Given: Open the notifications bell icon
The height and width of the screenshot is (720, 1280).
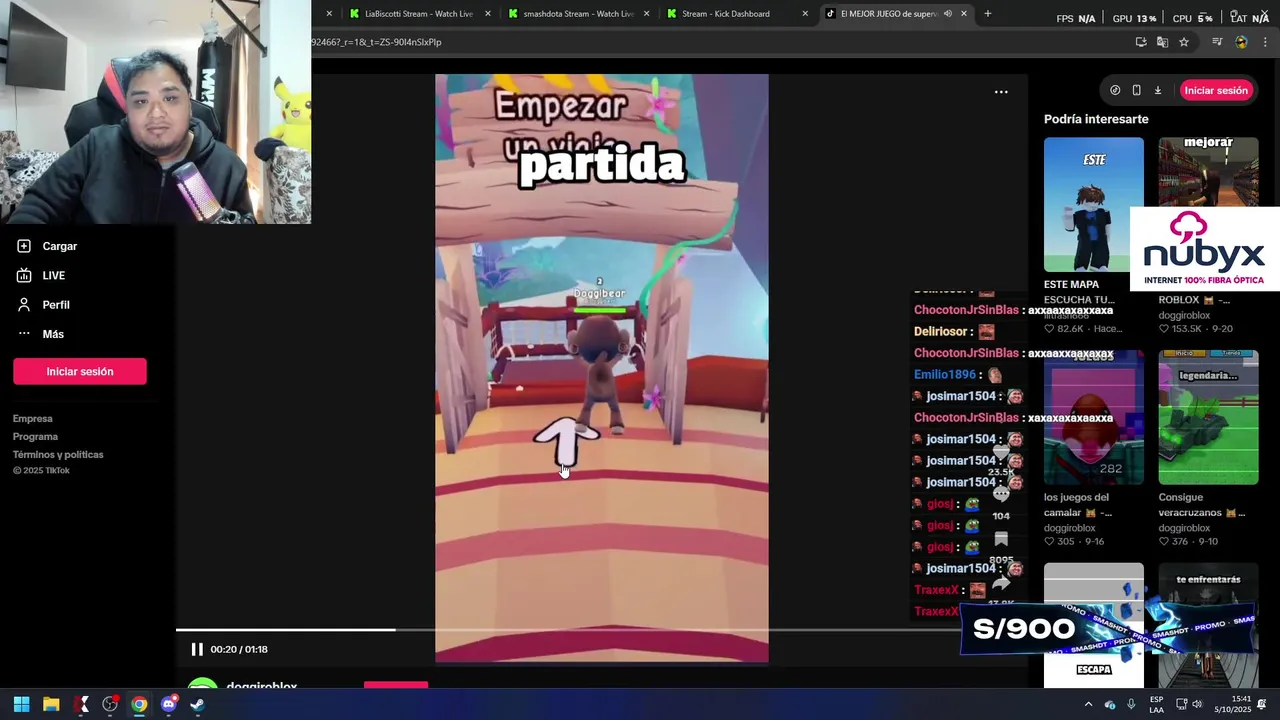Looking at the screenshot, I should tap(1263, 704).
